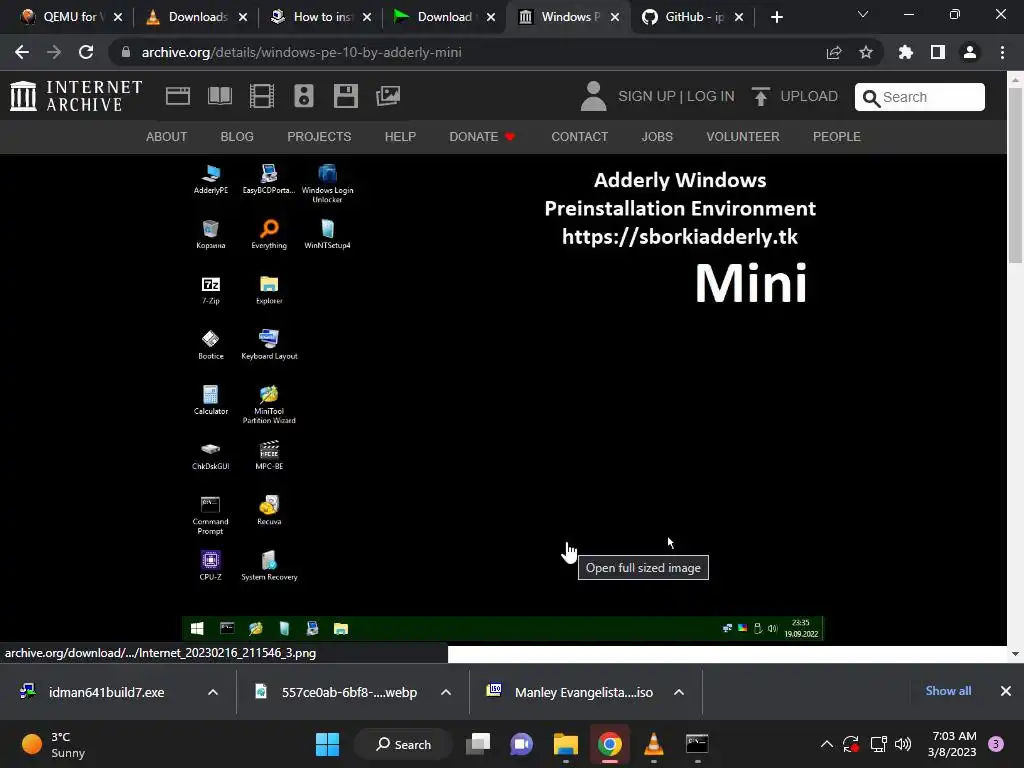View site info via the padlock icon
Viewport: 1024px width, 768px height.
pos(126,52)
